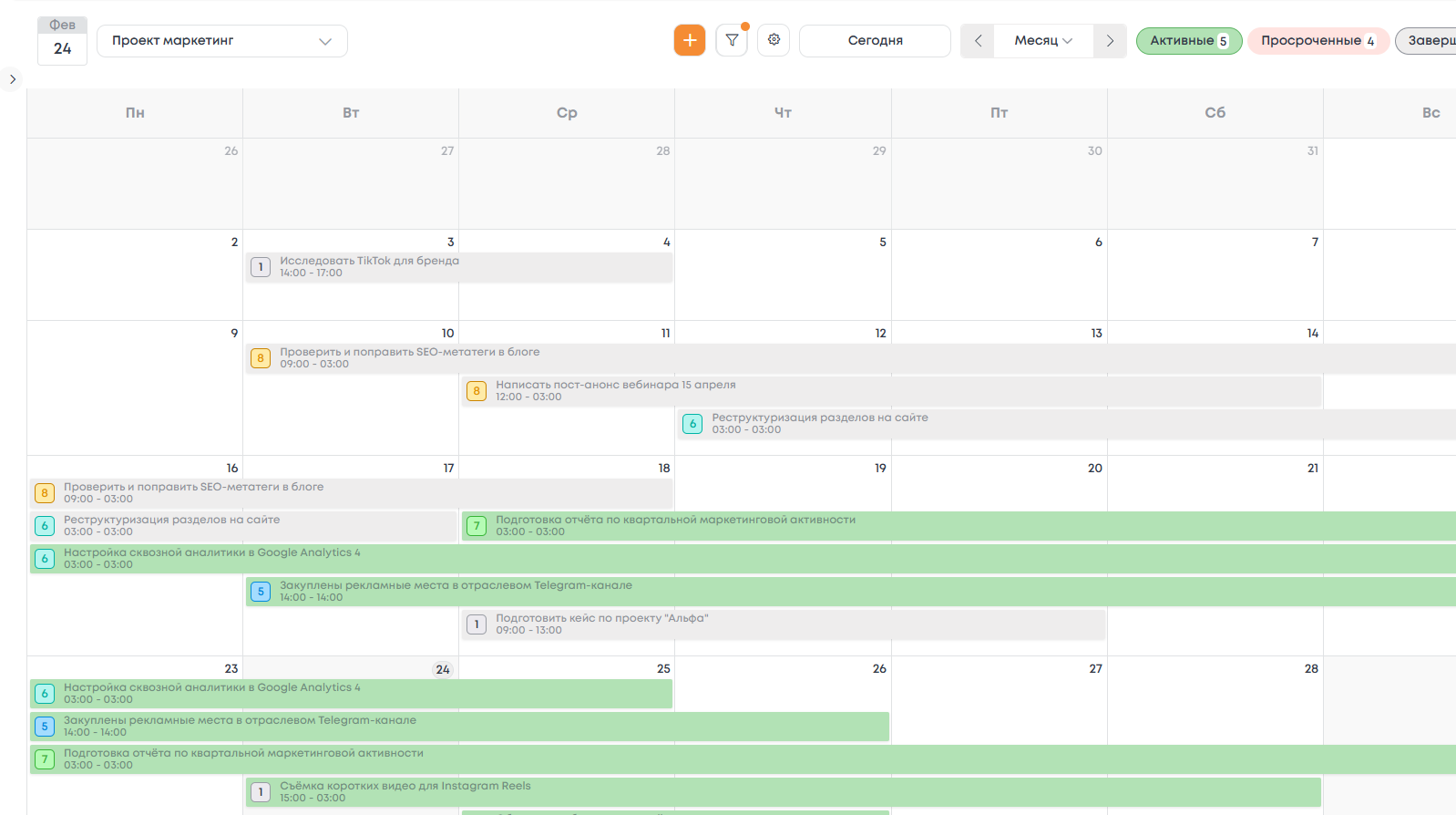Select the February 24 date cell
This screenshot has width=1456, height=815.
coord(442,669)
